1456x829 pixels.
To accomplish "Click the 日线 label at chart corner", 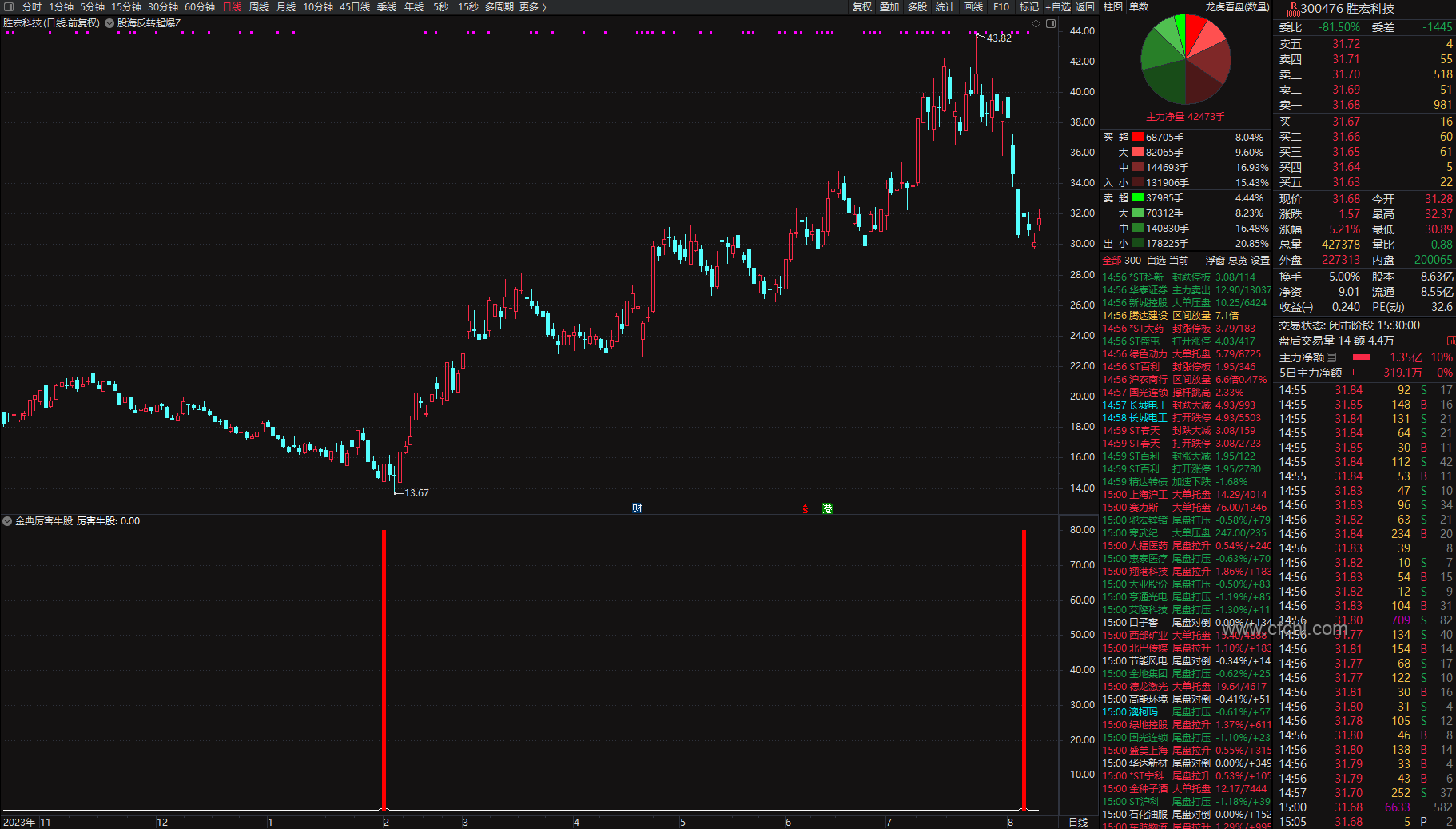I will (x=1078, y=822).
